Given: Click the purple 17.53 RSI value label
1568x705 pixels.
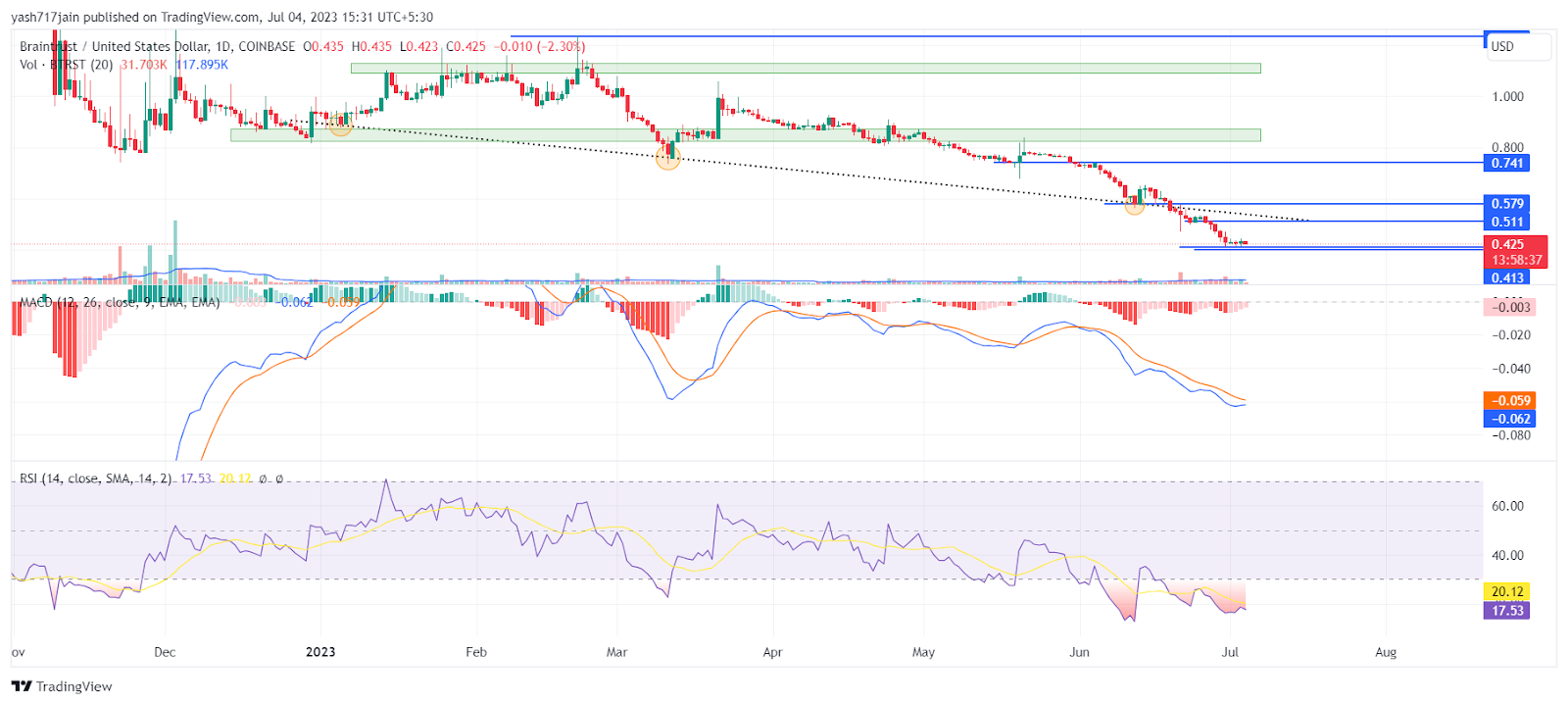Looking at the screenshot, I should [x=1507, y=610].
